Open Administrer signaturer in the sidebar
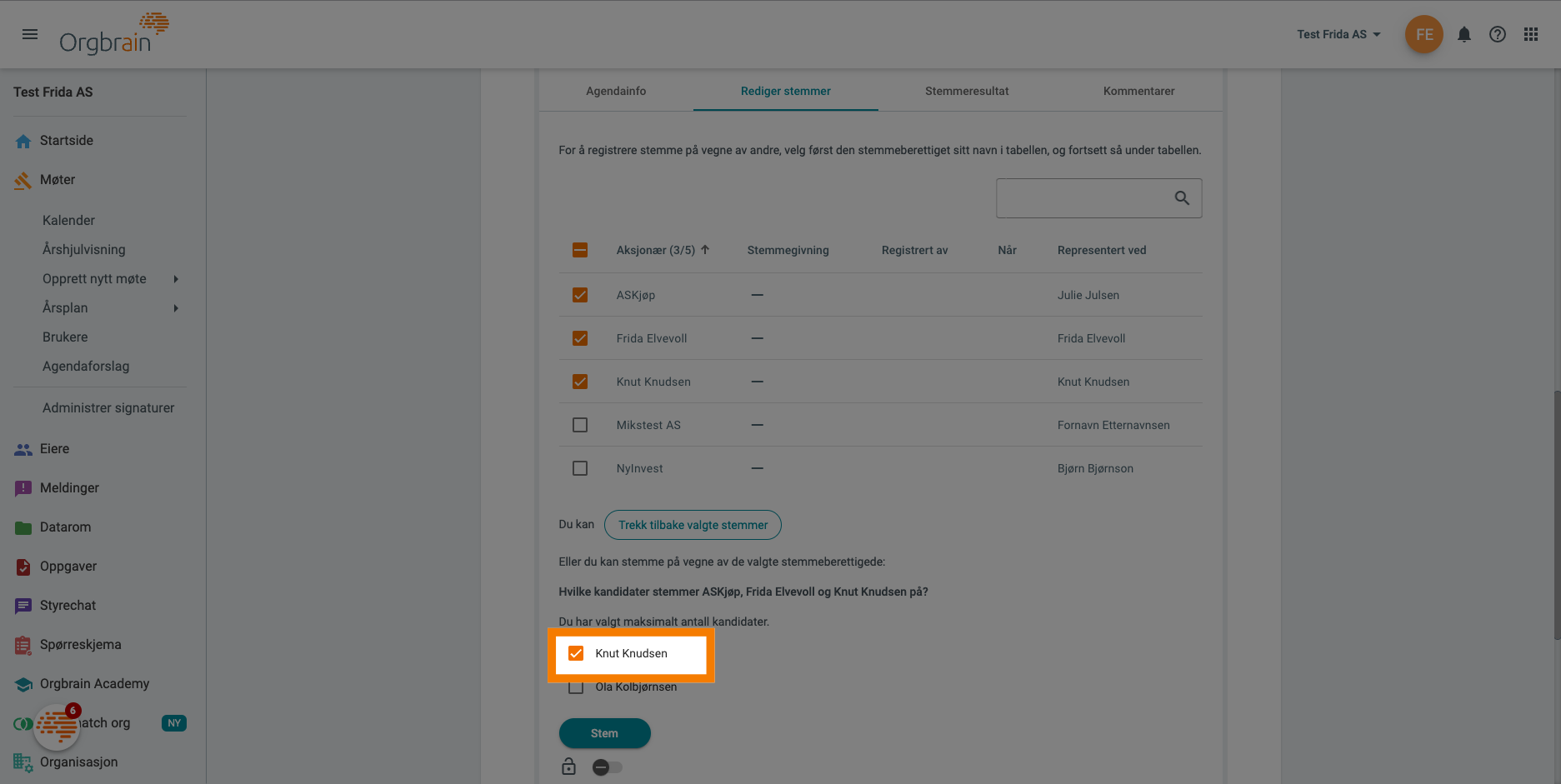This screenshot has width=1561, height=784. coord(108,408)
